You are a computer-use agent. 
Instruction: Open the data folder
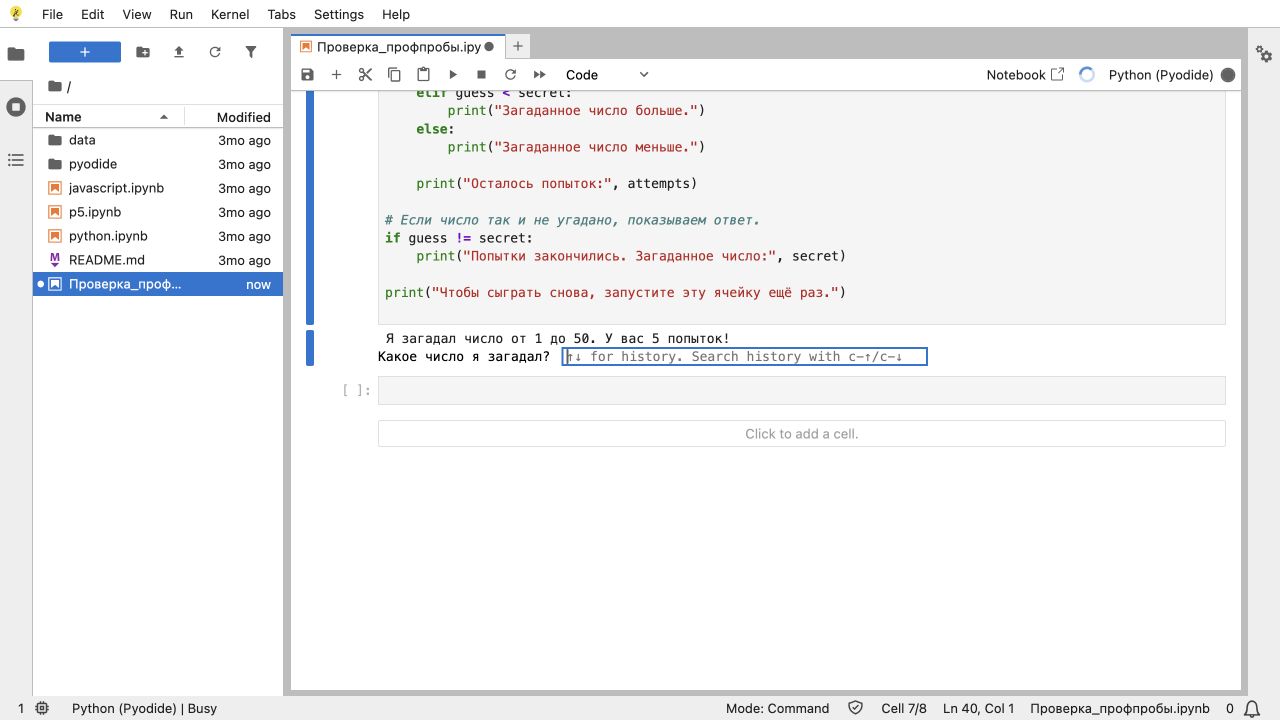pos(158,140)
